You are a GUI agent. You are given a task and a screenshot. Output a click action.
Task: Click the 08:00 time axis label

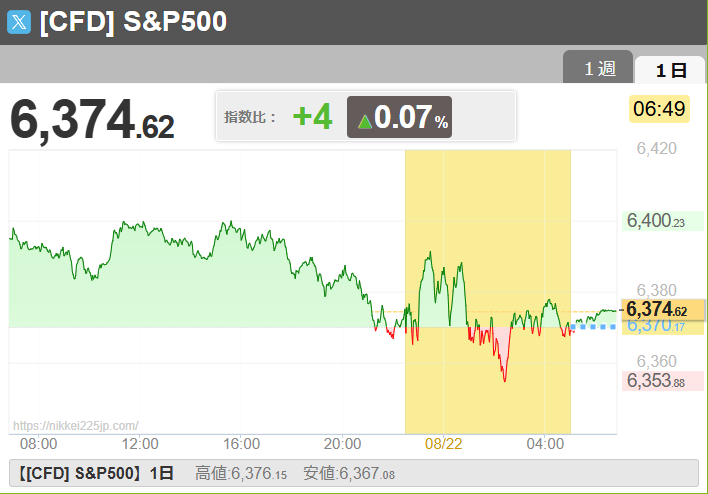(x=38, y=444)
